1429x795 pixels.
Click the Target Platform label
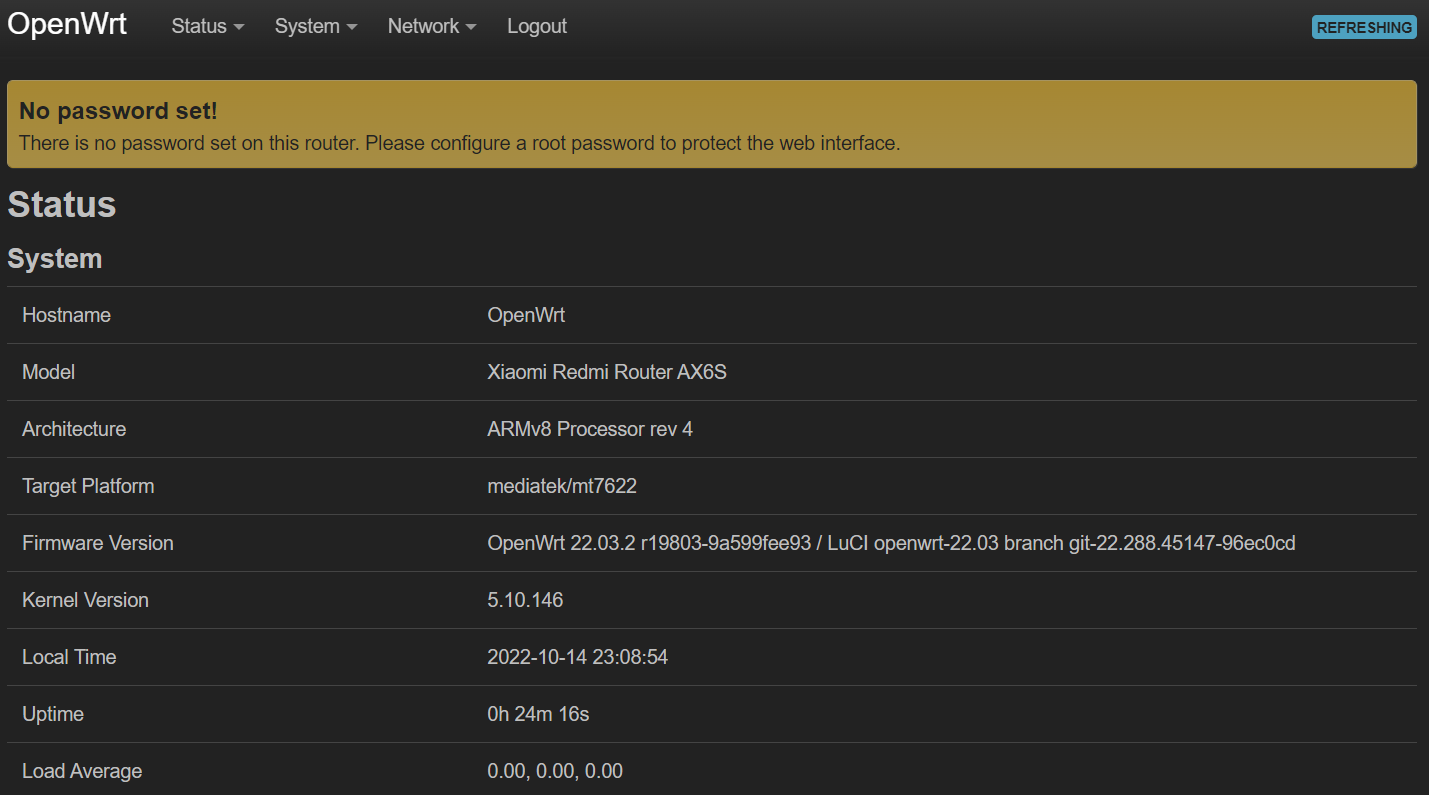point(88,486)
